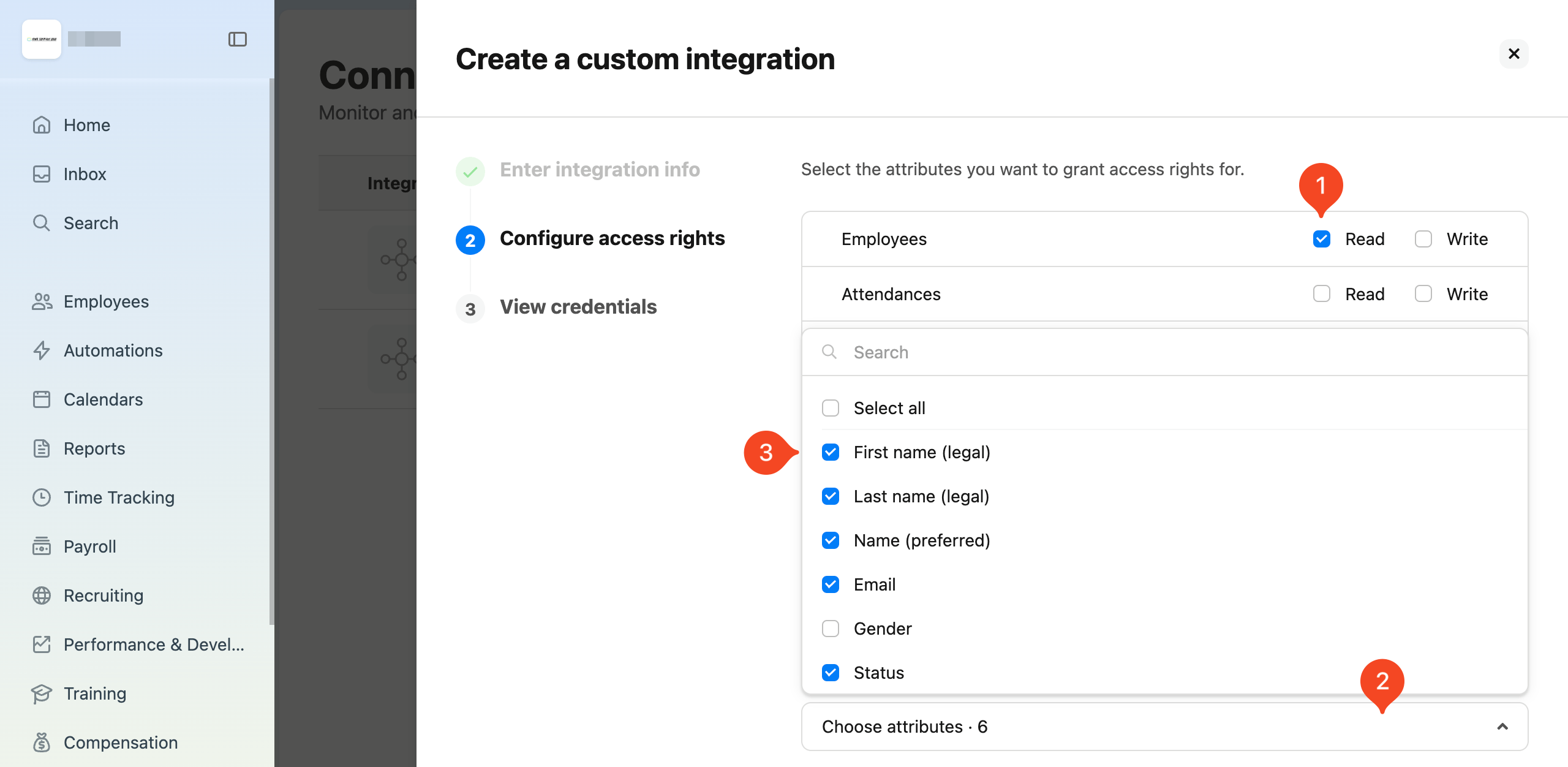Click the Payroll icon
This screenshot has width=1568, height=767.
pyautogui.click(x=42, y=546)
